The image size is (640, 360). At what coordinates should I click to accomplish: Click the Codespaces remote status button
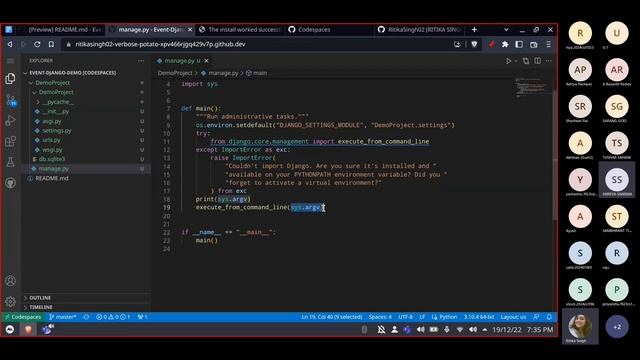pyautogui.click(x=23, y=317)
